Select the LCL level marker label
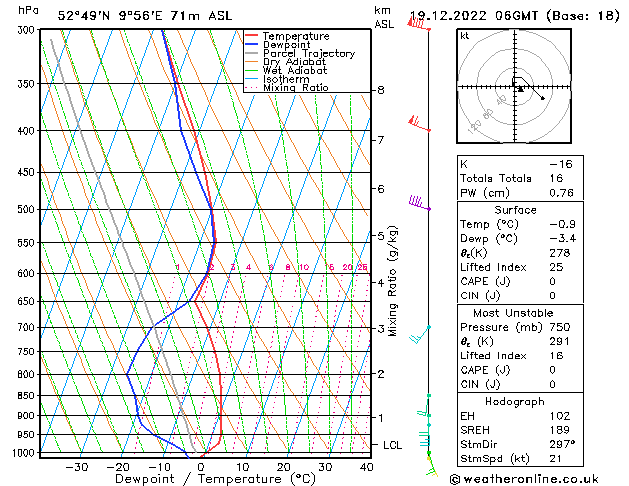 (390, 444)
